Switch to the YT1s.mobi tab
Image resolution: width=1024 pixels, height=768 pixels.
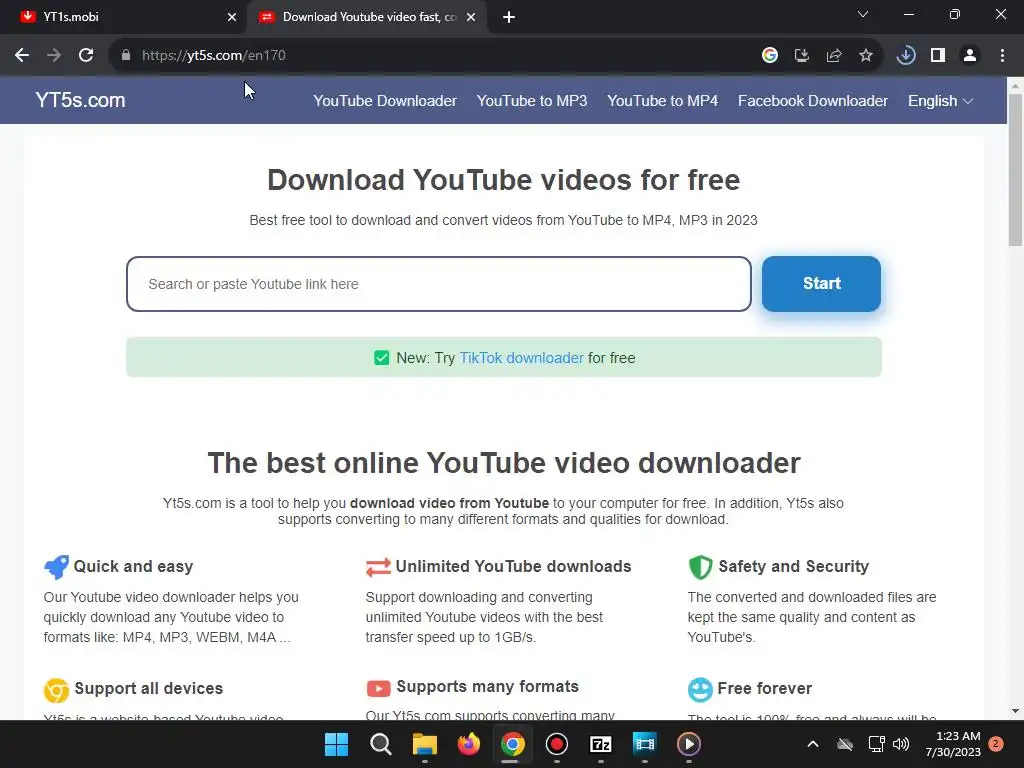coord(123,17)
